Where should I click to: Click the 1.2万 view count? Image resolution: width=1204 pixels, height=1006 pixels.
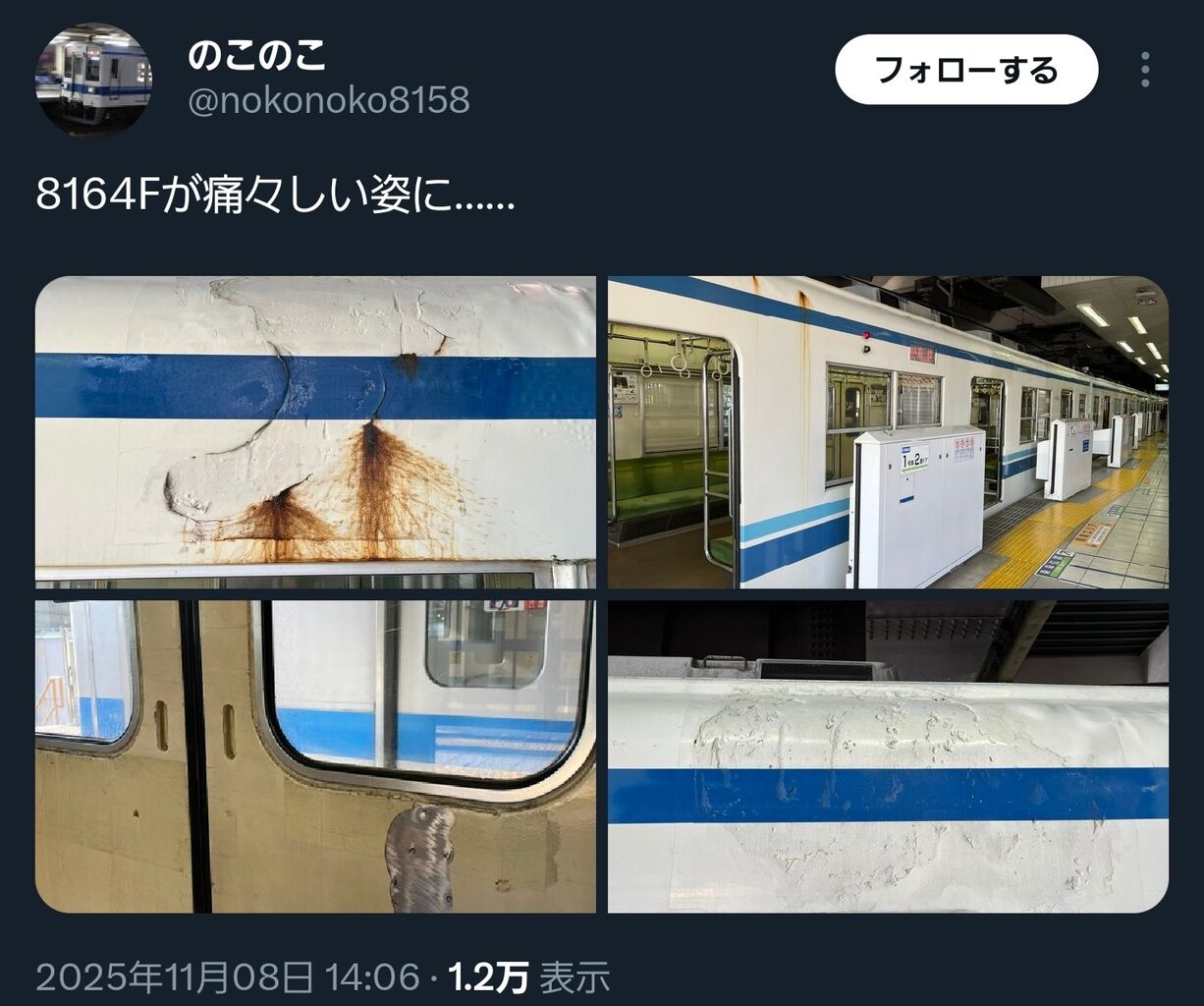point(488,977)
